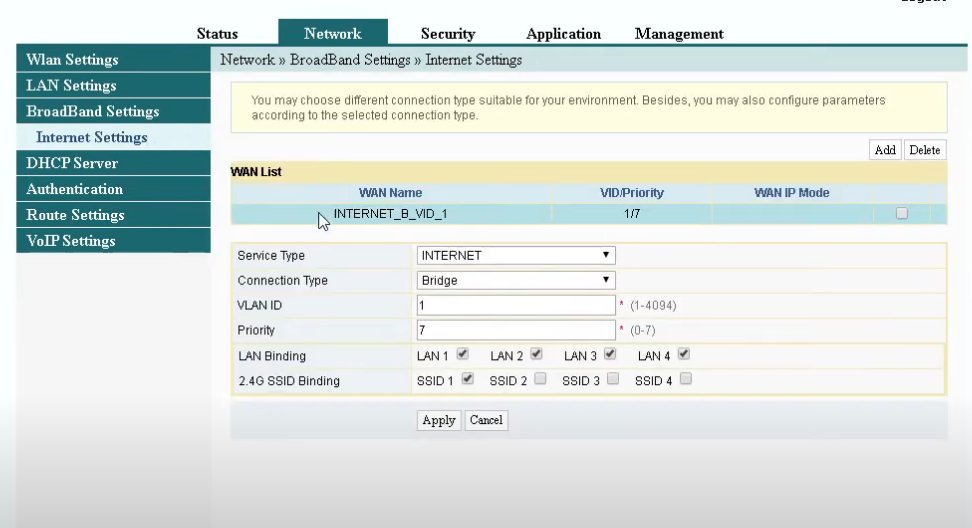Focus the VLAN ID input field
The width and height of the screenshot is (972, 528).
tap(516, 305)
